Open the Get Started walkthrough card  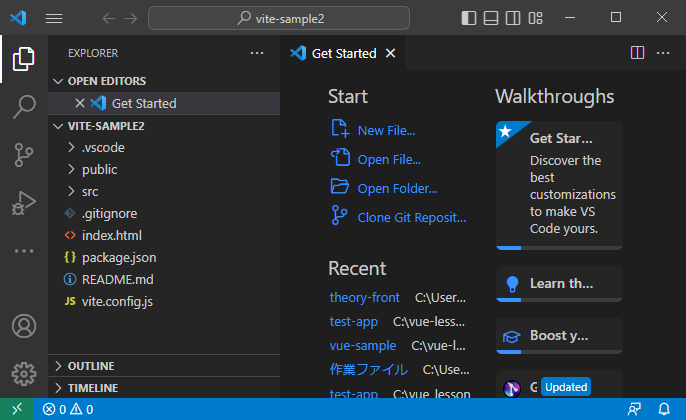coord(559,186)
